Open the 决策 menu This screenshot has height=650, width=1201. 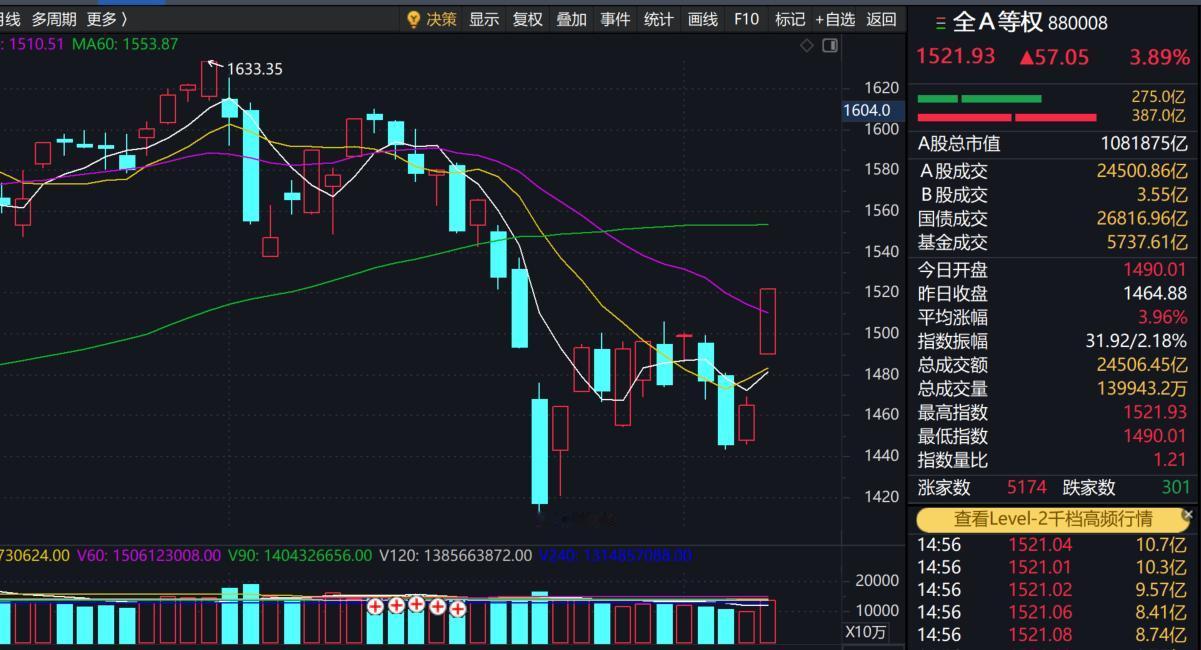(441, 19)
